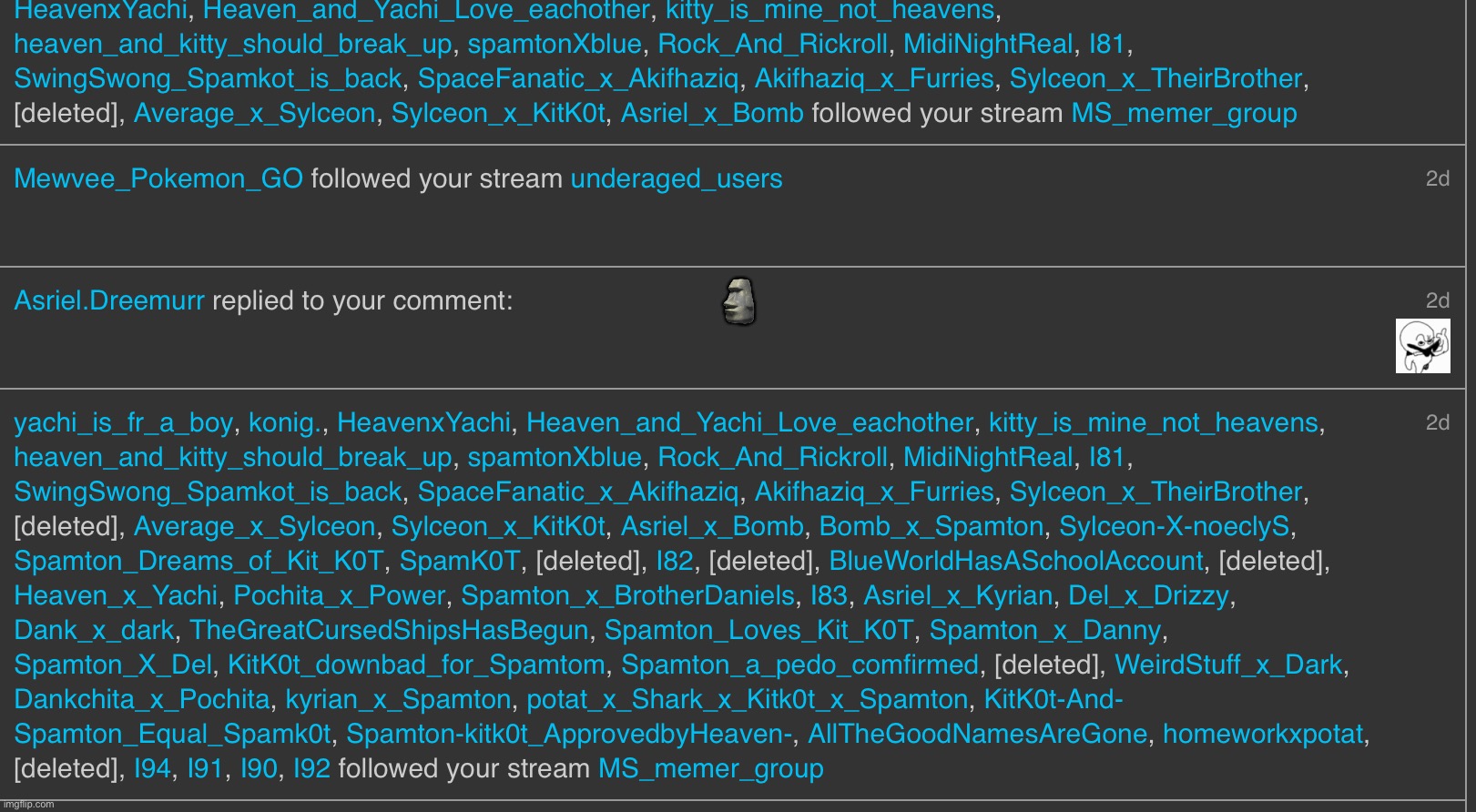Select the Sylceon-X-noeclyS username
This screenshot has width=1476, height=812.
pyautogui.click(x=1174, y=526)
